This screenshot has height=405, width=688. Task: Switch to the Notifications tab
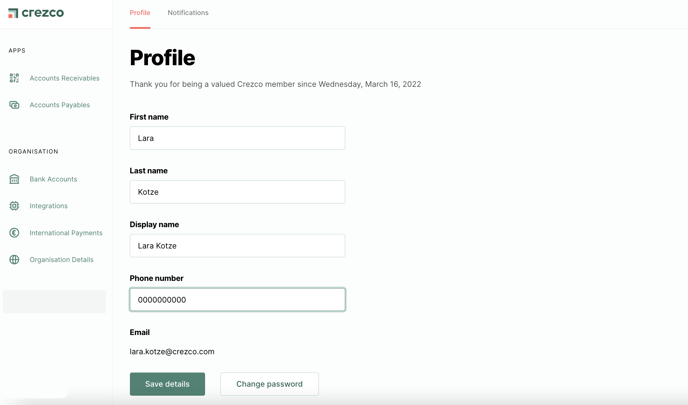coord(188,13)
